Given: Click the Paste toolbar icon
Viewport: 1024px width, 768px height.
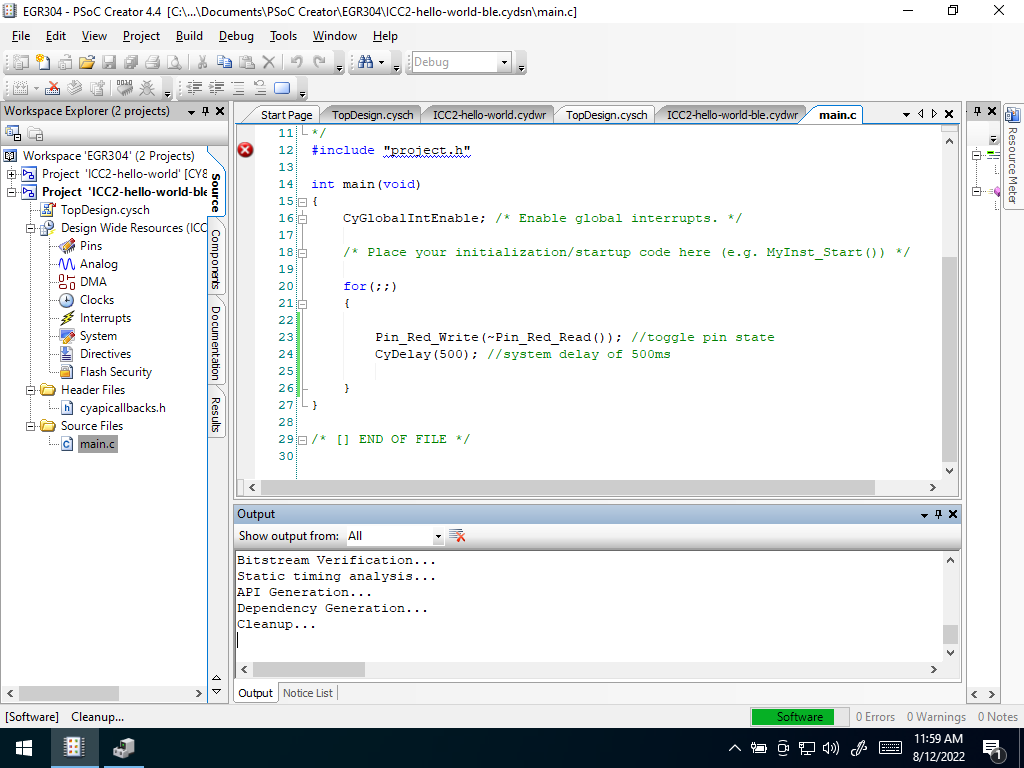Looking at the screenshot, I should 246,62.
